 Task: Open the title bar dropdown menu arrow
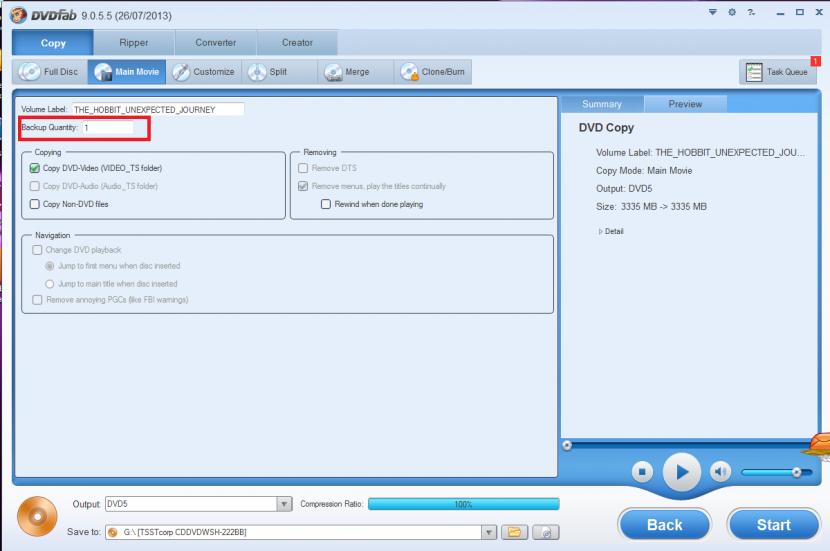click(x=713, y=12)
